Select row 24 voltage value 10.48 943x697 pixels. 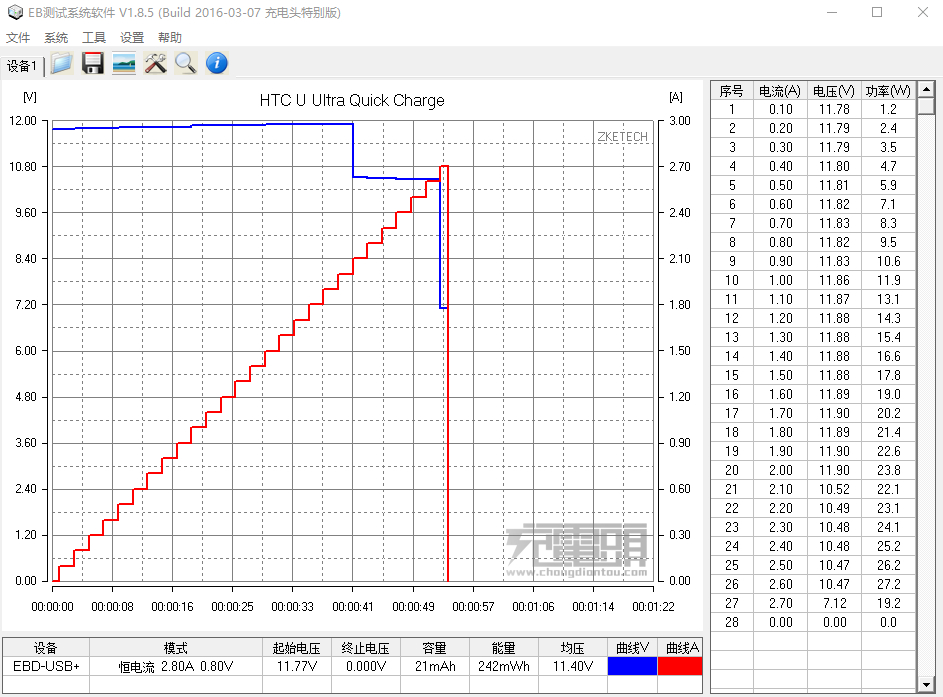834,546
